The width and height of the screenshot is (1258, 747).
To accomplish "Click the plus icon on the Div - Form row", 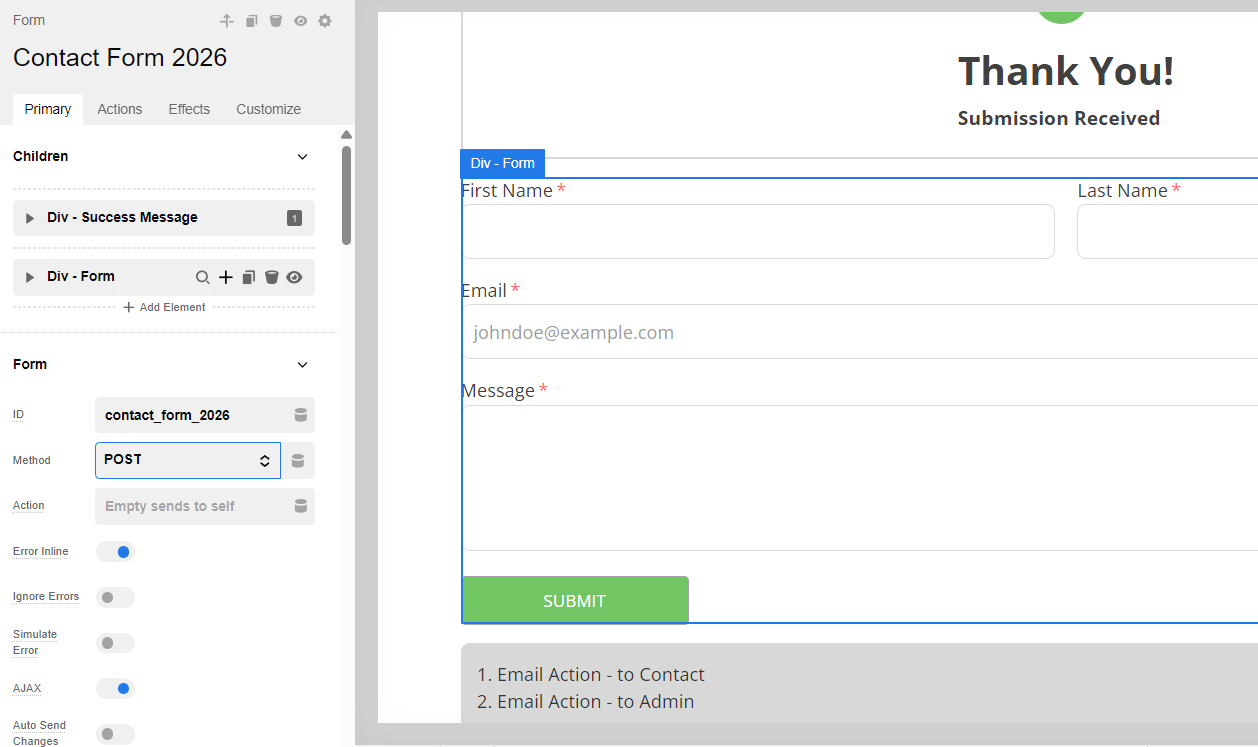I will [226, 277].
